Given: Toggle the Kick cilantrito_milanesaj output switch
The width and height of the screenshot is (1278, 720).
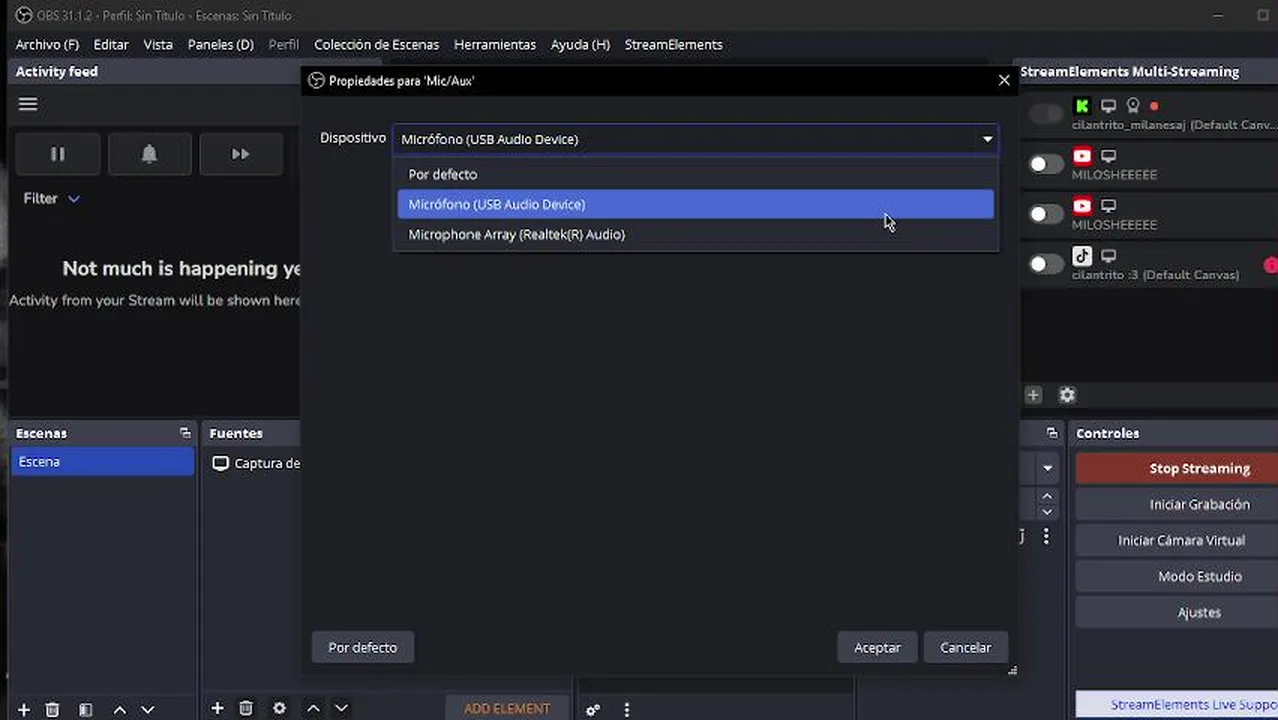Looking at the screenshot, I should pos(1046,114).
